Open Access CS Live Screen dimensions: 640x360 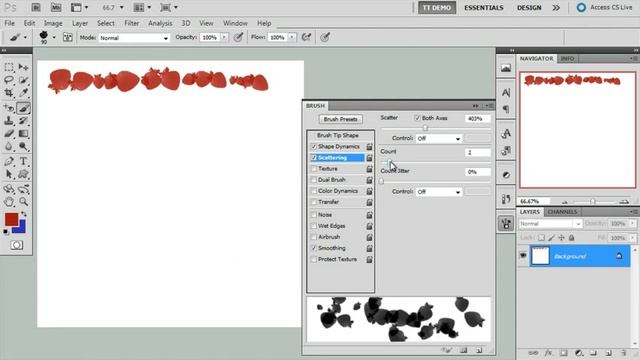click(605, 7)
